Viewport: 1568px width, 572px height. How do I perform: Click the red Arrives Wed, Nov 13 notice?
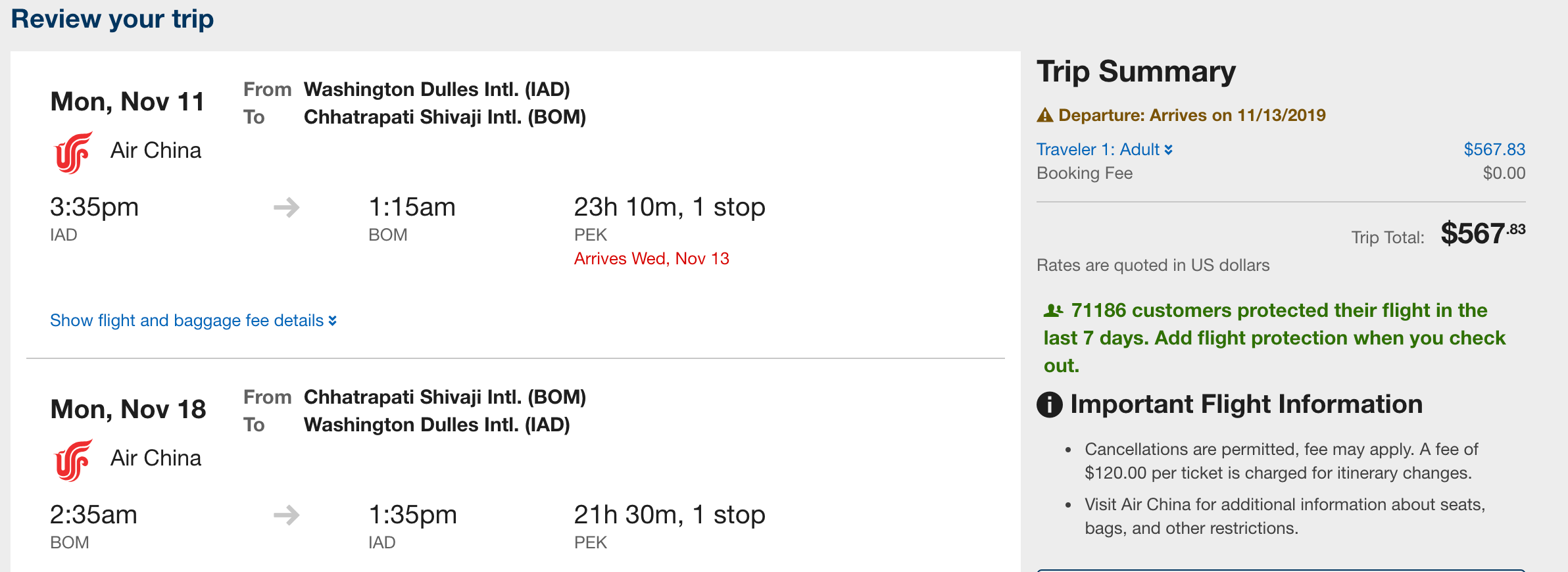[x=651, y=258]
